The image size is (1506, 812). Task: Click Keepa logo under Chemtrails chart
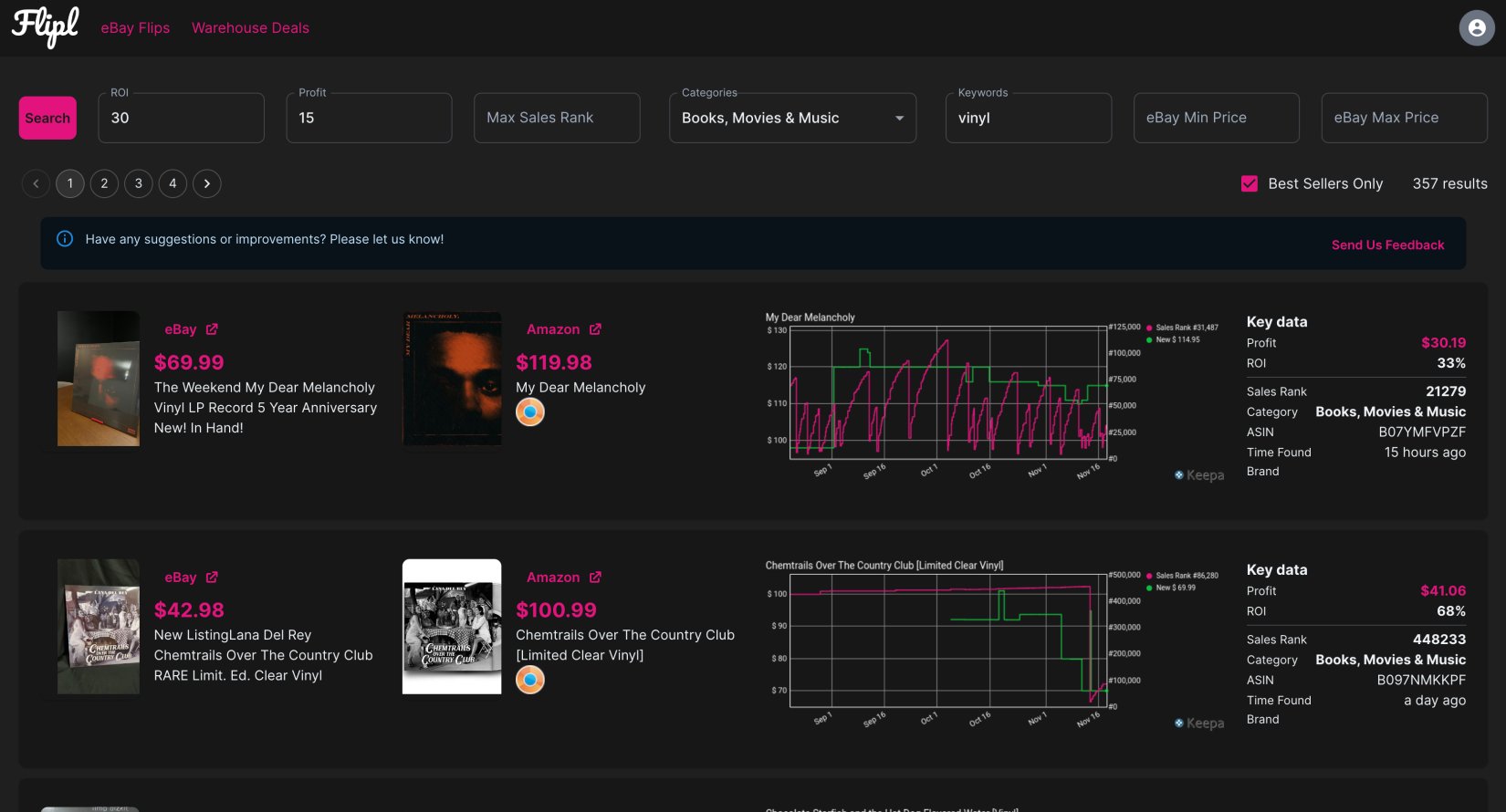(x=1199, y=724)
